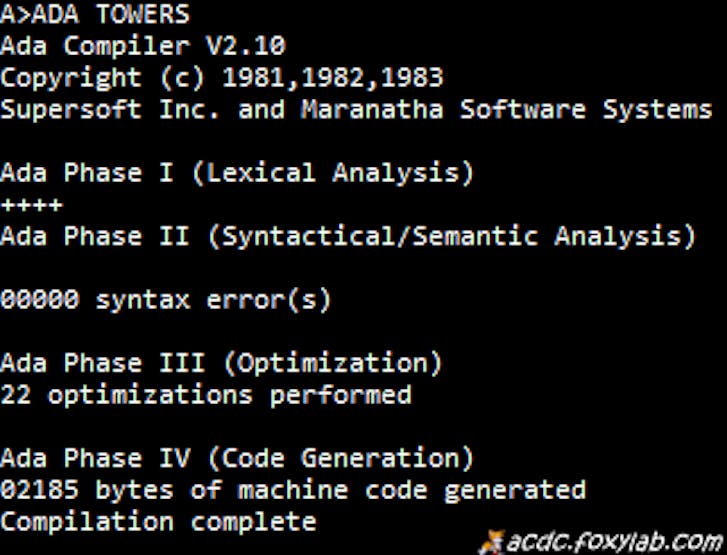Viewport: 727px width, 555px height.
Task: Click the 'Ada Phase III (Optimization)' heading
Action: [221, 362]
